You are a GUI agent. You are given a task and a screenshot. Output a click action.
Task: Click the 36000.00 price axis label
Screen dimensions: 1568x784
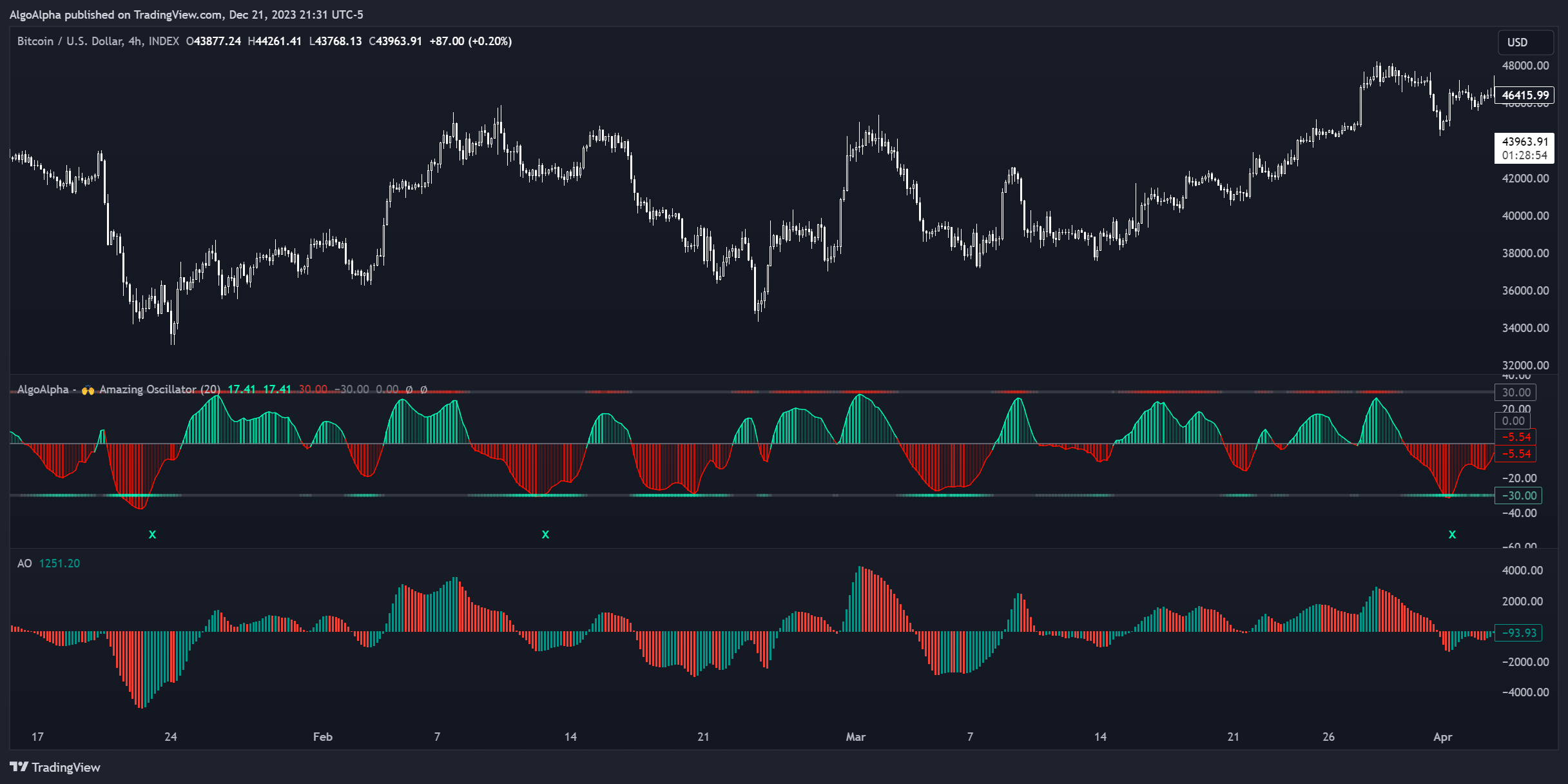click(1525, 291)
